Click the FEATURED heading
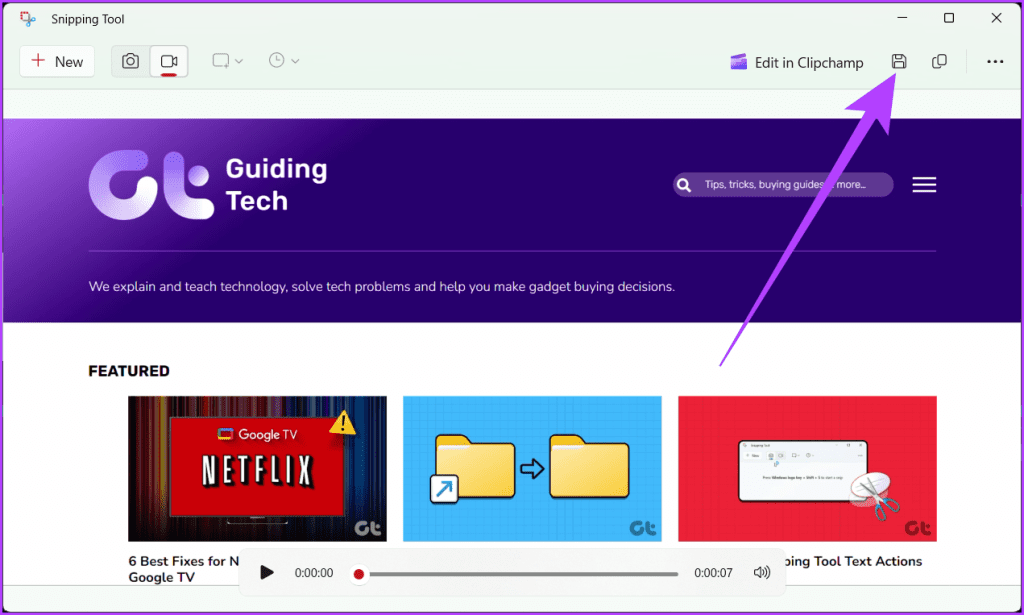1024x615 pixels. [x=129, y=371]
